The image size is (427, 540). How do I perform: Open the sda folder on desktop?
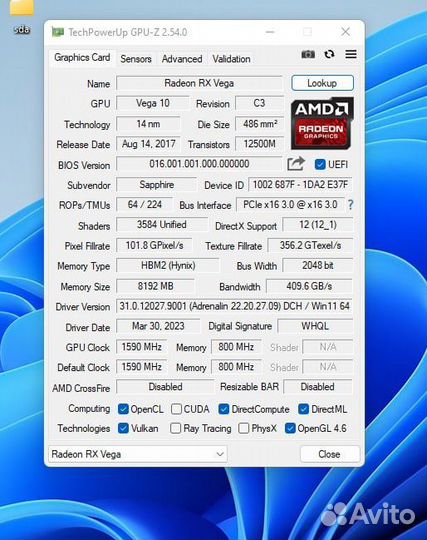click(22, 16)
